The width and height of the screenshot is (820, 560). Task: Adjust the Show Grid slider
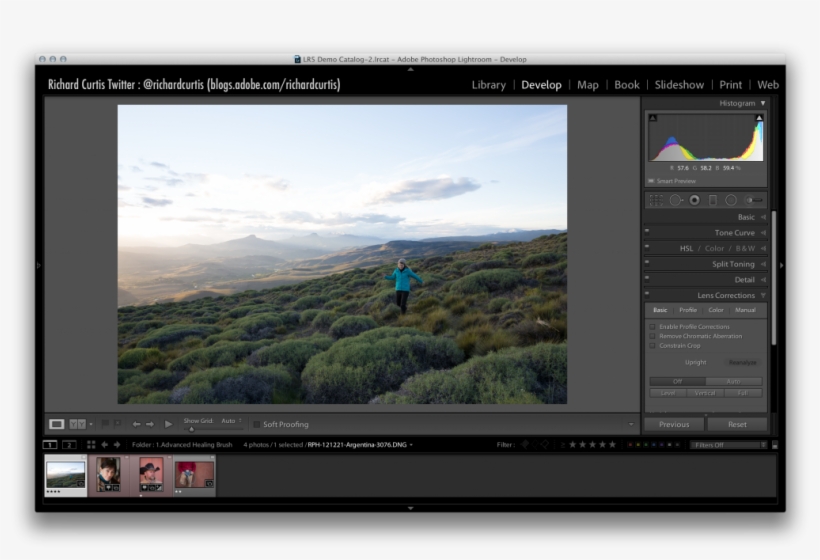[x=192, y=429]
